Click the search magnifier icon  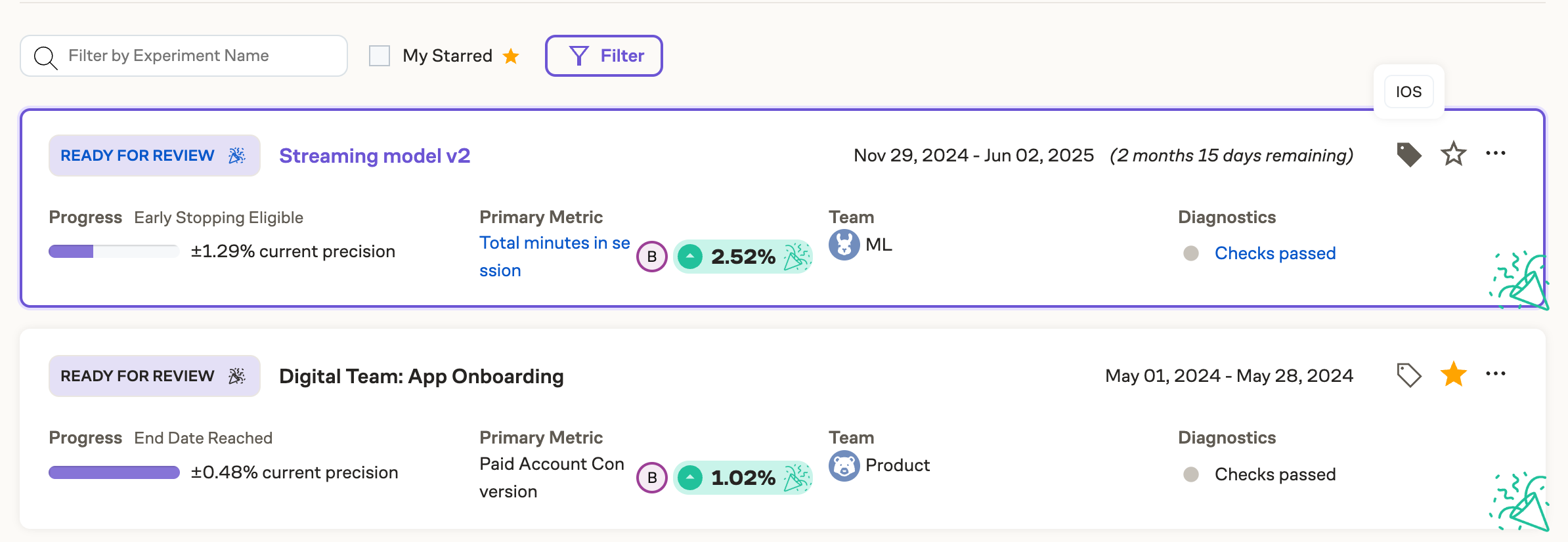[x=45, y=57]
